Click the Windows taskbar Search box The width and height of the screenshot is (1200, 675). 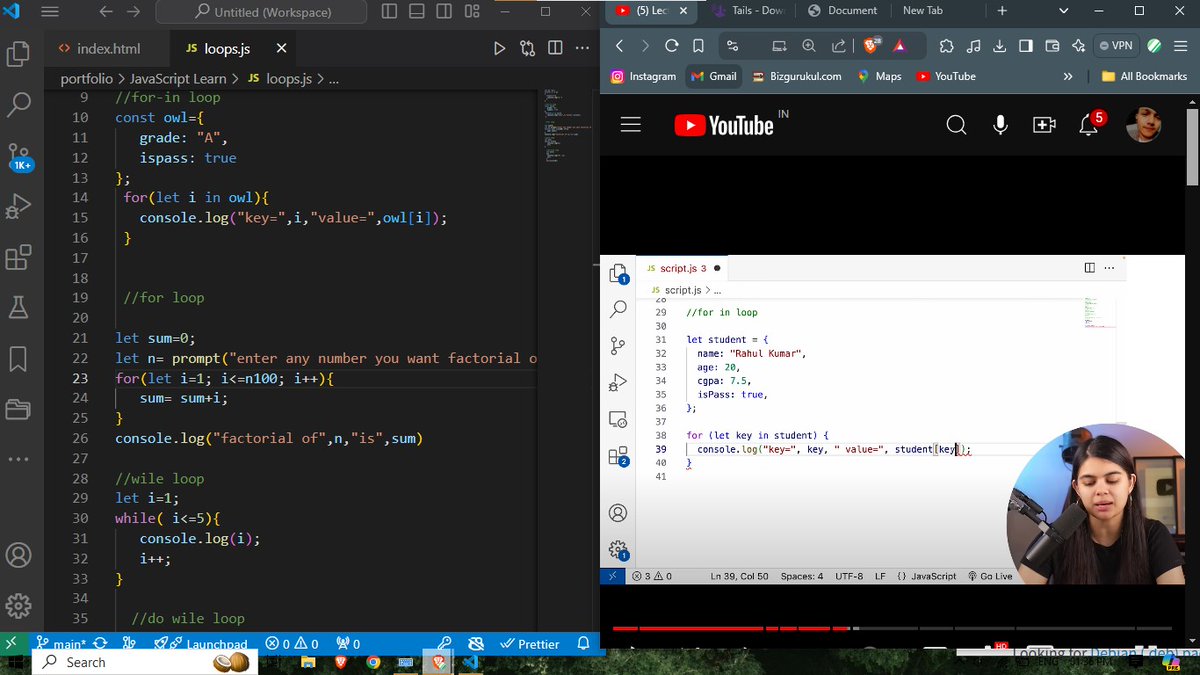pyautogui.click(x=143, y=662)
